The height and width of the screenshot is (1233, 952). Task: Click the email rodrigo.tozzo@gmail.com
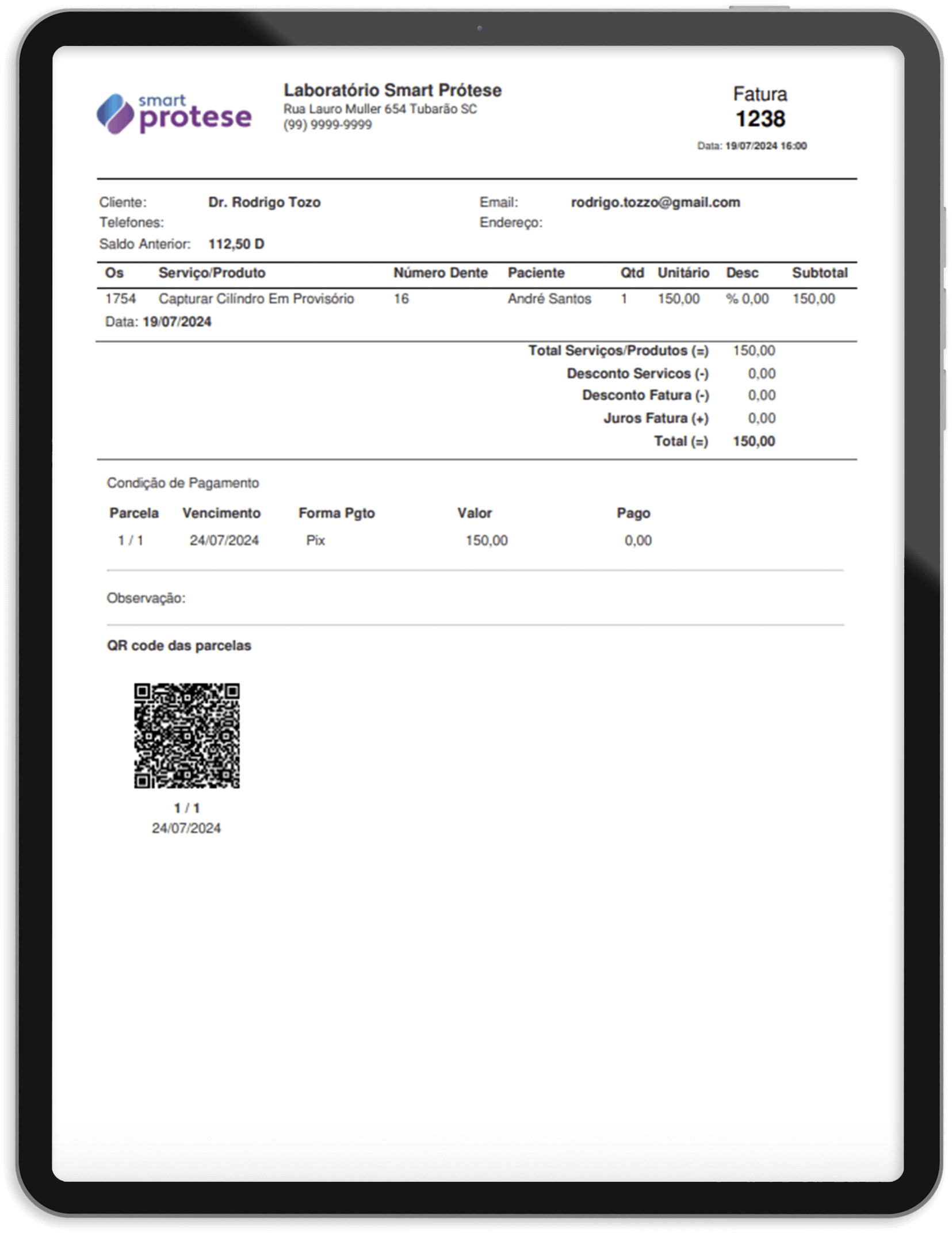pos(655,202)
